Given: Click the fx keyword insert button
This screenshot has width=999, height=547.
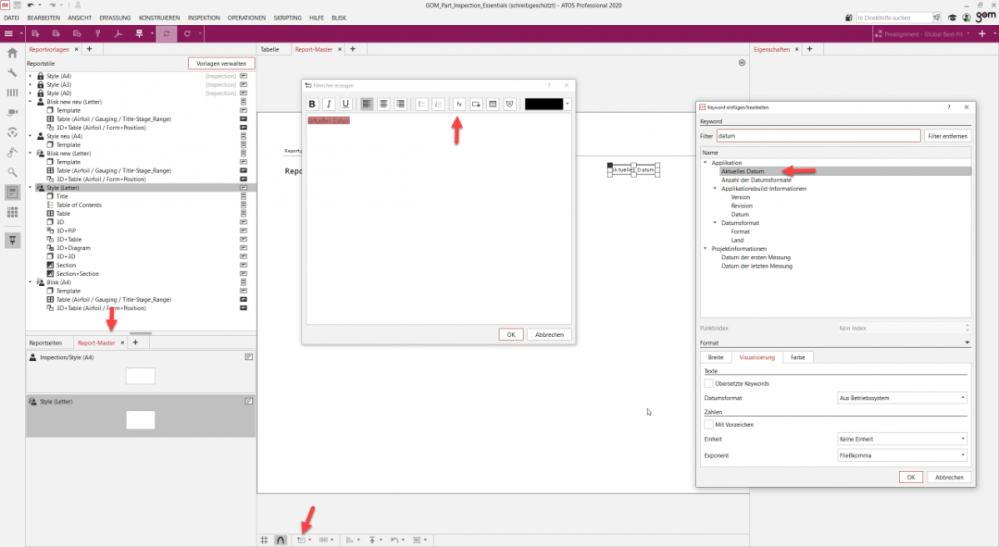Looking at the screenshot, I should coord(459,104).
